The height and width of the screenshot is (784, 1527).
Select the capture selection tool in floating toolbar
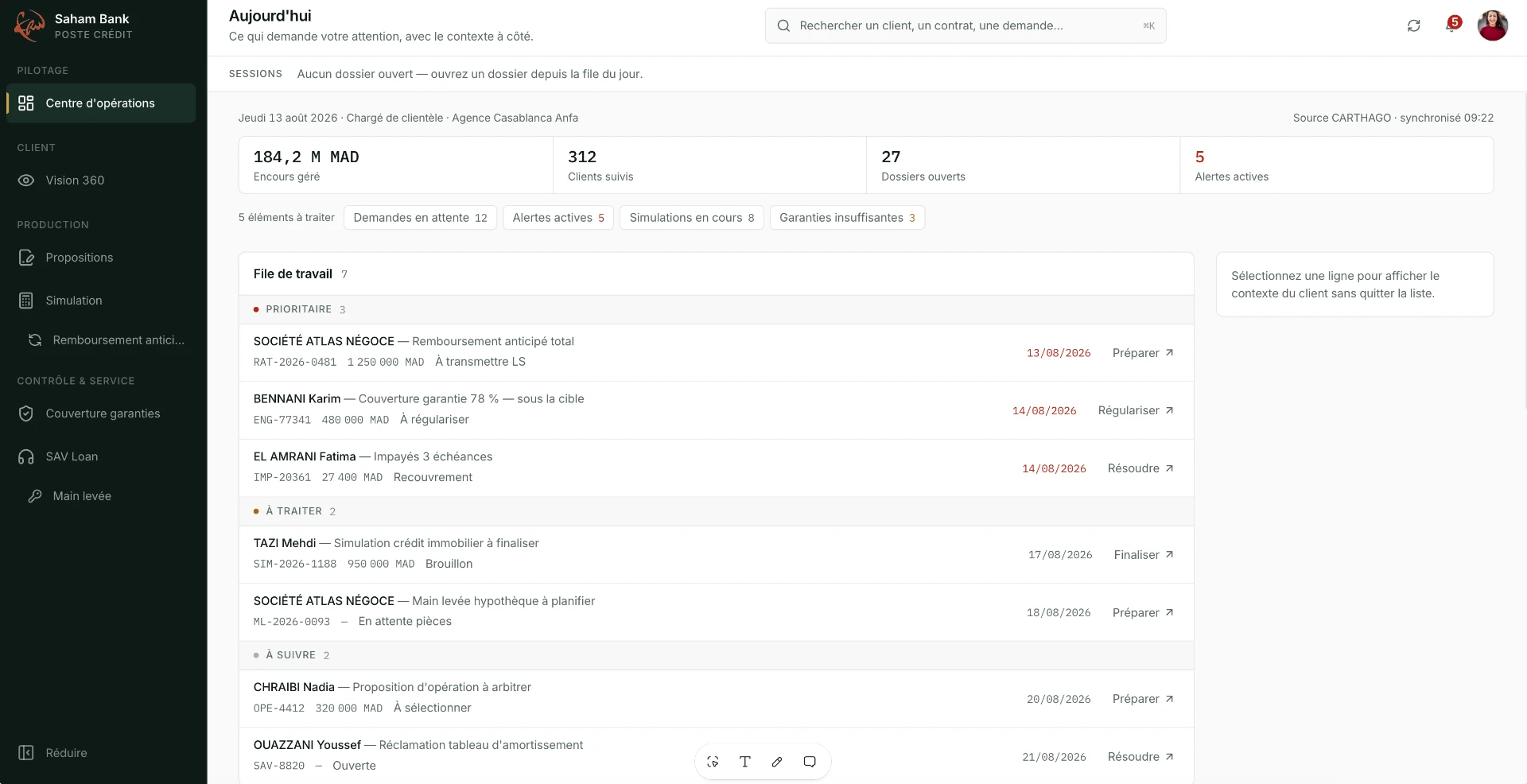click(x=713, y=762)
